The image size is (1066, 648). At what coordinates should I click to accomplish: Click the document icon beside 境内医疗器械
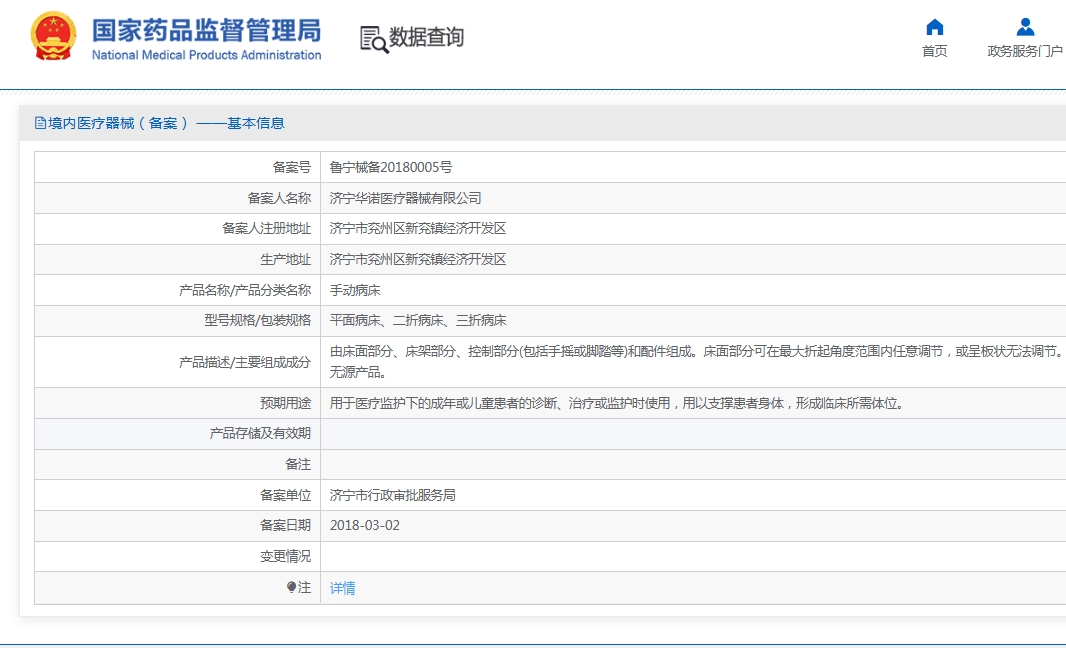point(40,123)
